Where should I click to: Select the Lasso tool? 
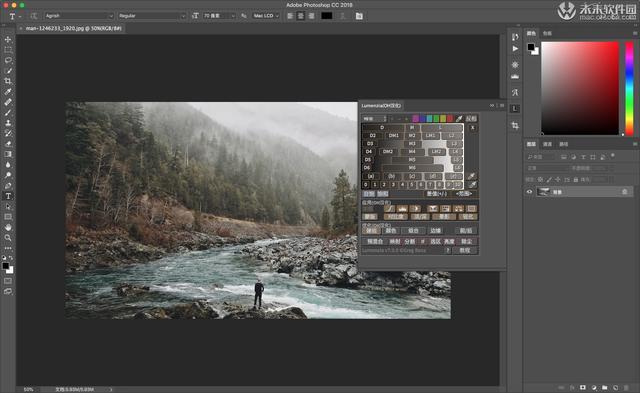[x=8, y=60]
